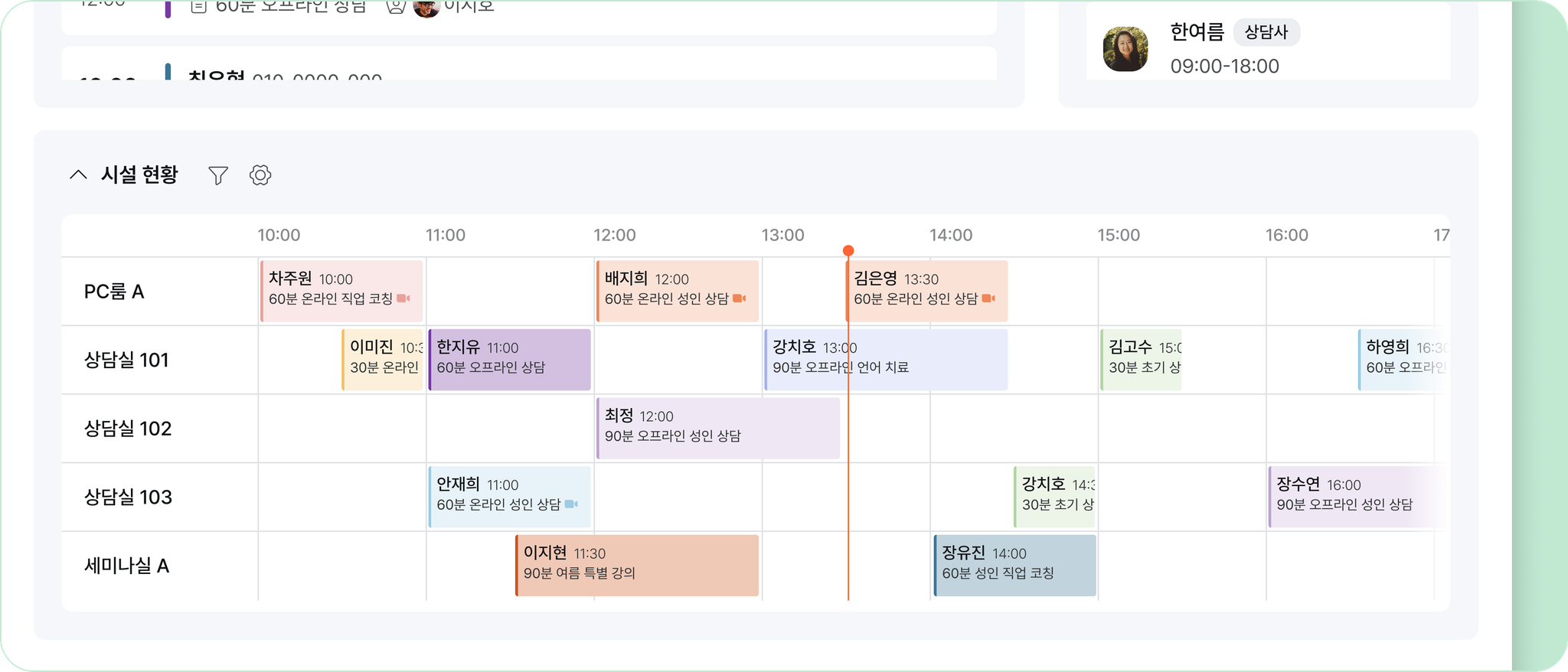This screenshot has width=1568, height=672.
Task: Click video icon on 배지희 12:00 session
Action: tap(740, 298)
